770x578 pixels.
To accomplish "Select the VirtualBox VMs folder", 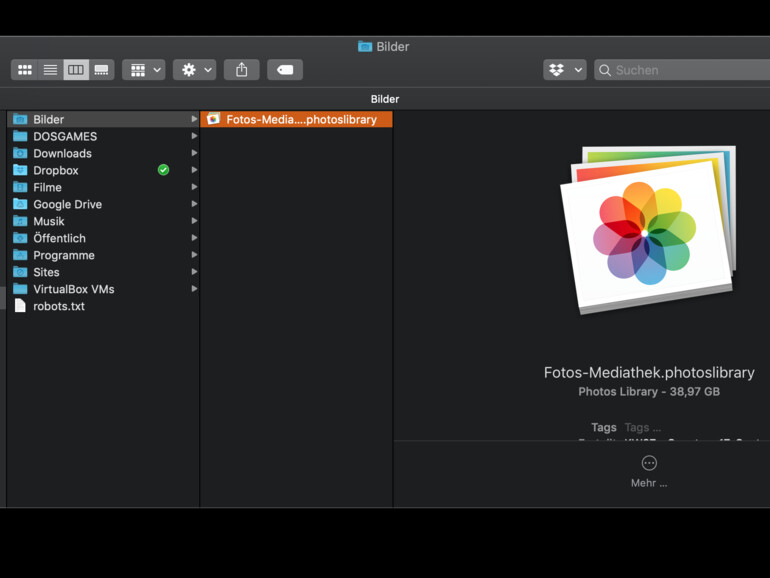I will 103,289.
